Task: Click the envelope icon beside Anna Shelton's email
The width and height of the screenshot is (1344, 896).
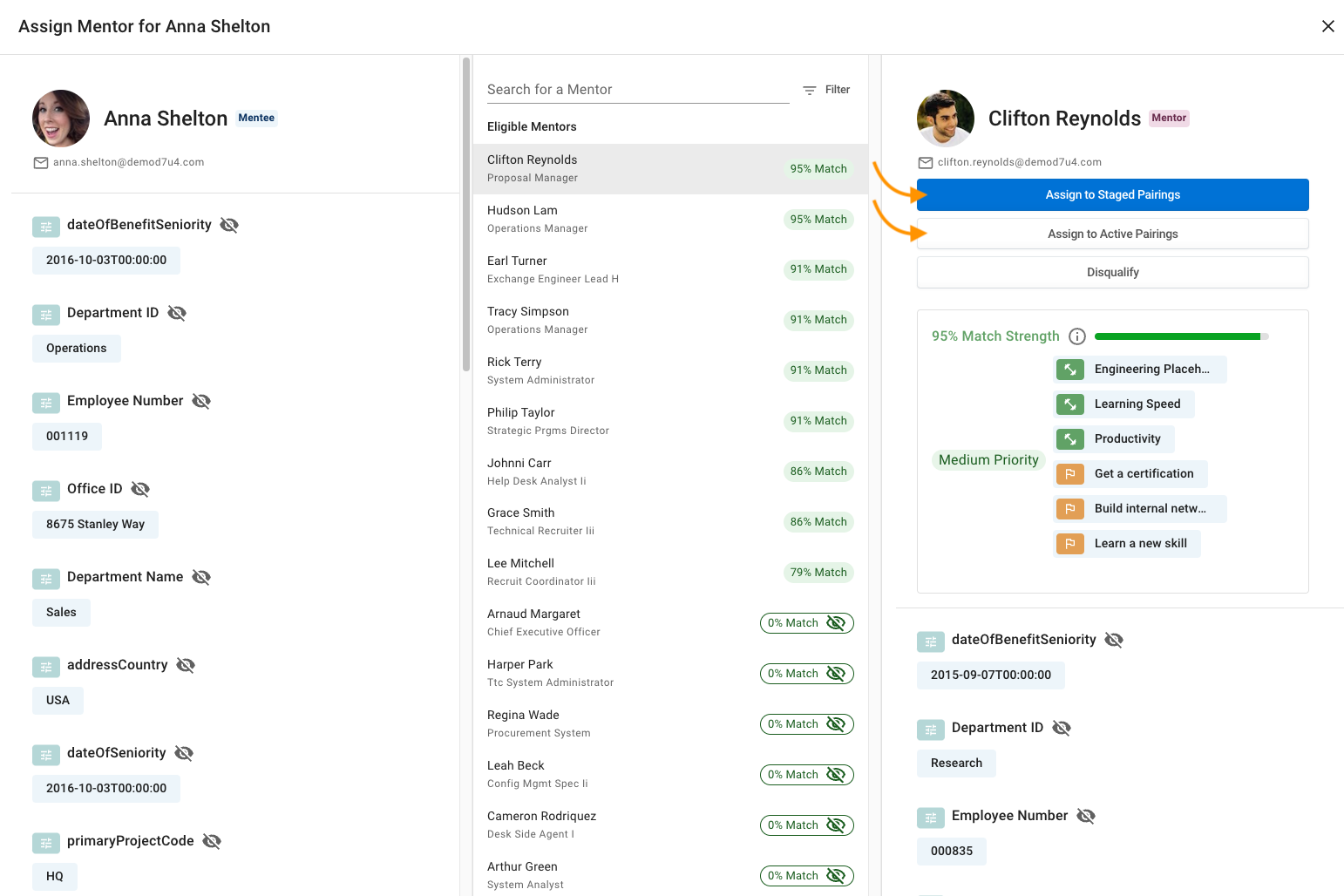Action: [x=40, y=162]
